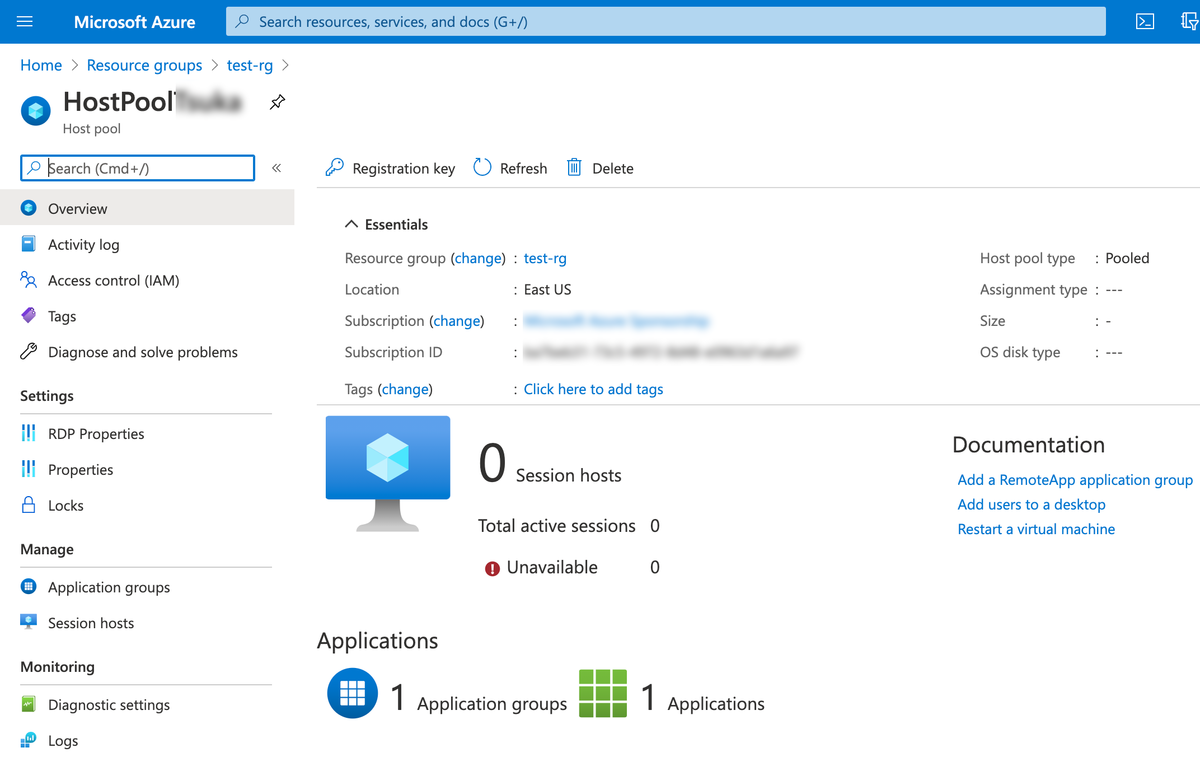Image resolution: width=1200 pixels, height=757 pixels.
Task: Click the Registration key icon
Action: [x=335, y=168]
